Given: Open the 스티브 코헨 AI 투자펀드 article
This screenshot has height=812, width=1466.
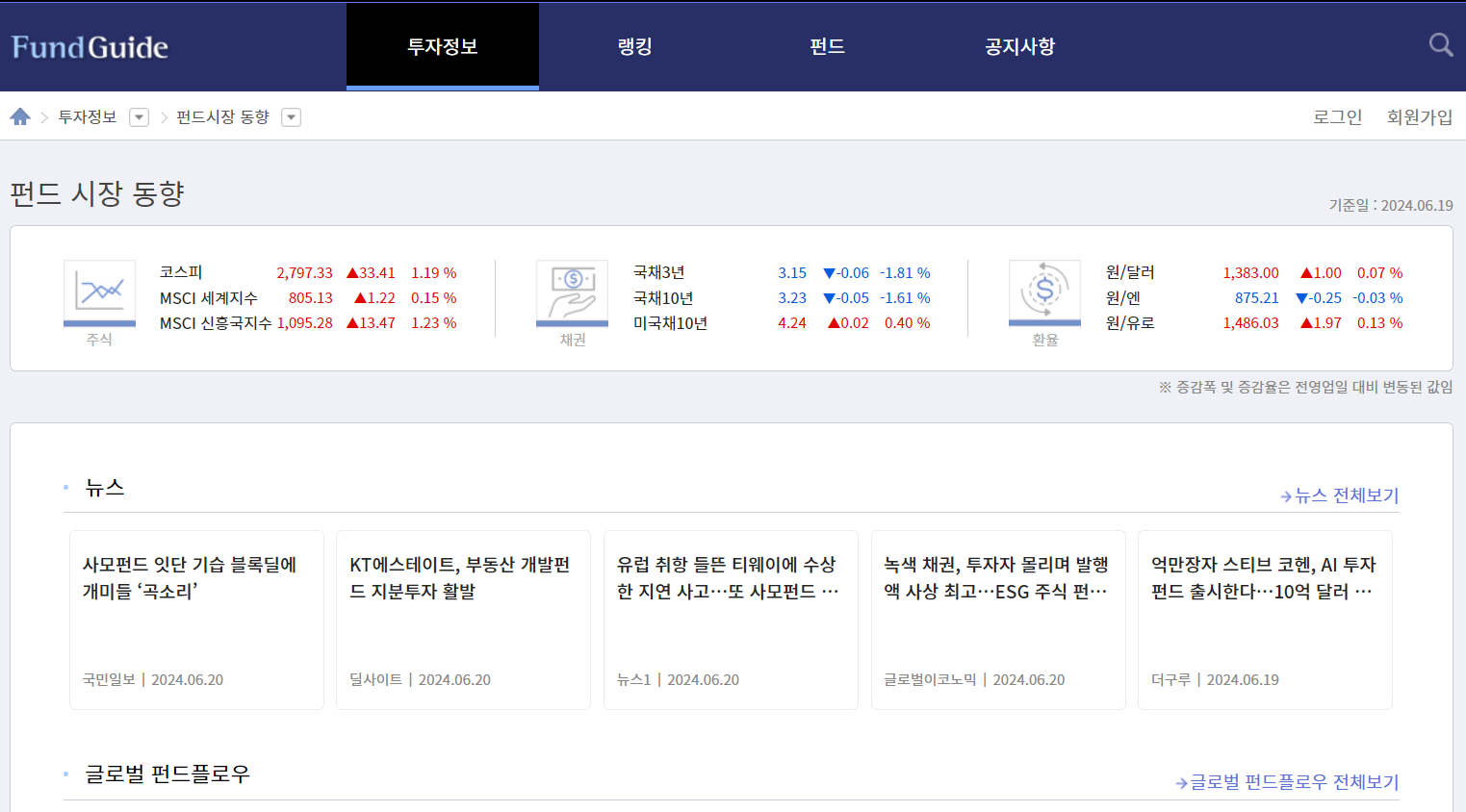Looking at the screenshot, I should (x=1265, y=620).
